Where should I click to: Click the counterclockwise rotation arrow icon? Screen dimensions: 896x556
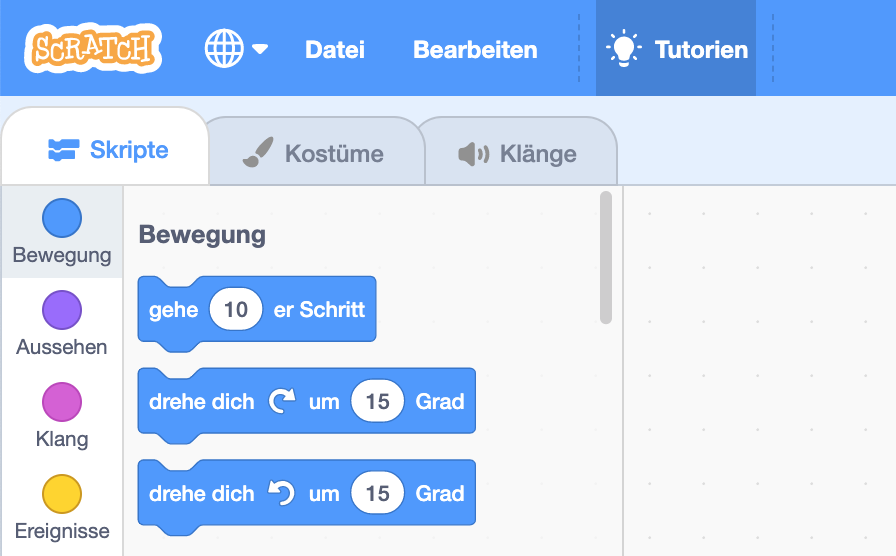[x=282, y=493]
